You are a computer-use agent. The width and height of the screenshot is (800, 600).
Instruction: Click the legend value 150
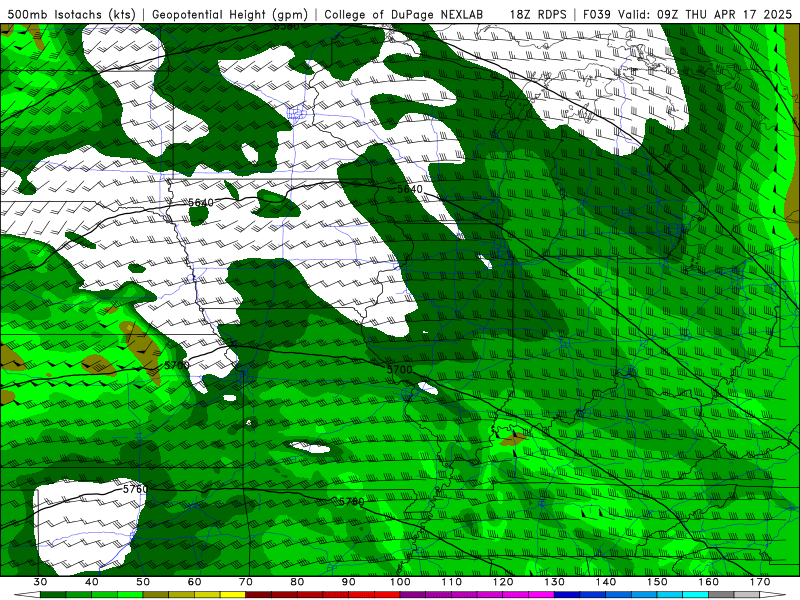click(x=657, y=582)
